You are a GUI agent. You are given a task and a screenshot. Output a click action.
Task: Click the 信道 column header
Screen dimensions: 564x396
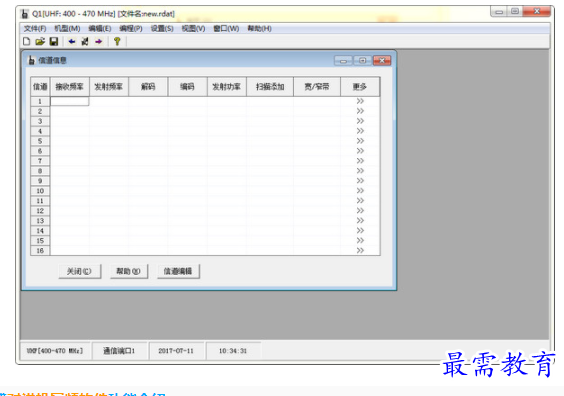(x=40, y=87)
